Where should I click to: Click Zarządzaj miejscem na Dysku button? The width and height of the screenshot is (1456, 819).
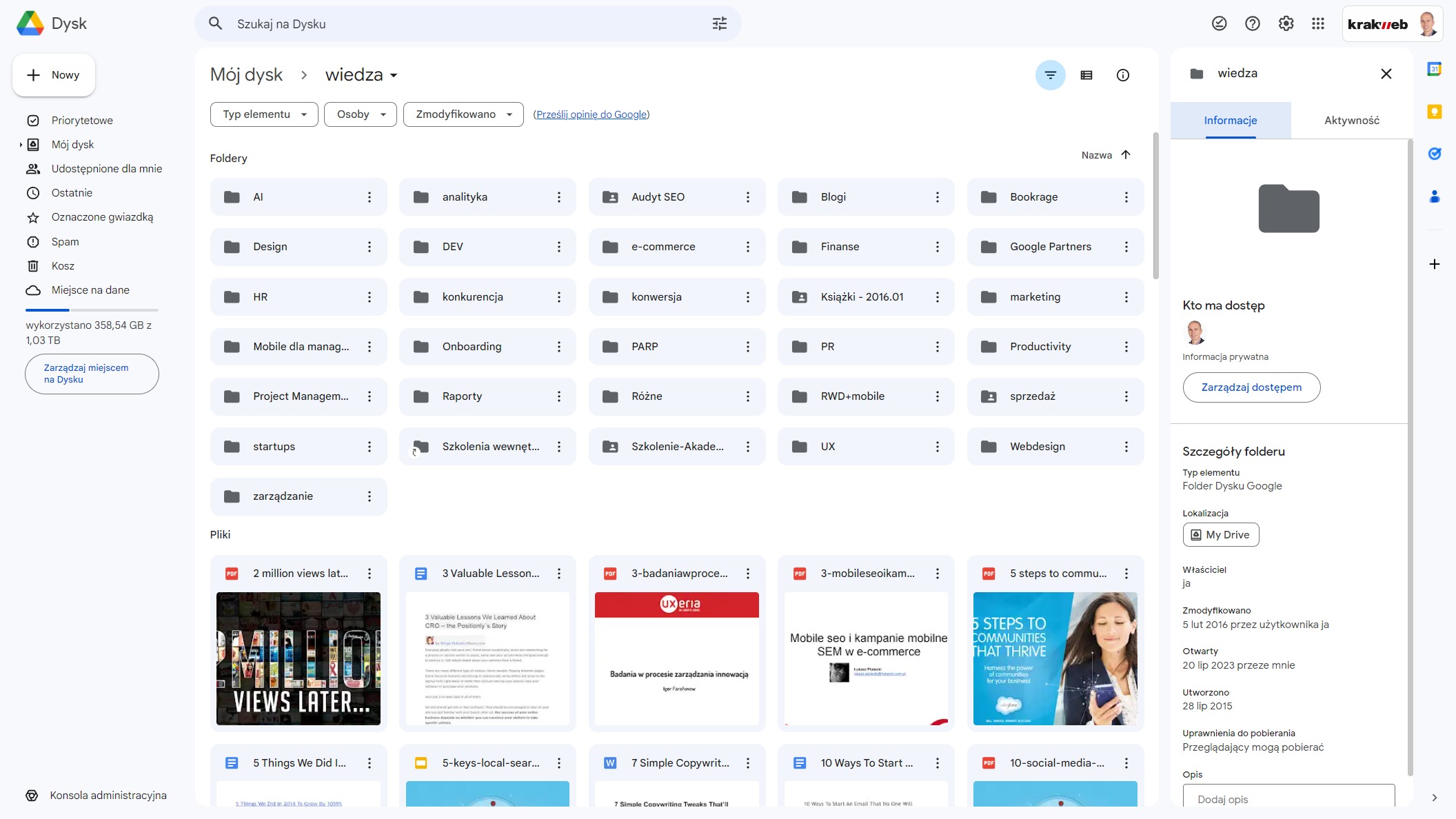(92, 374)
